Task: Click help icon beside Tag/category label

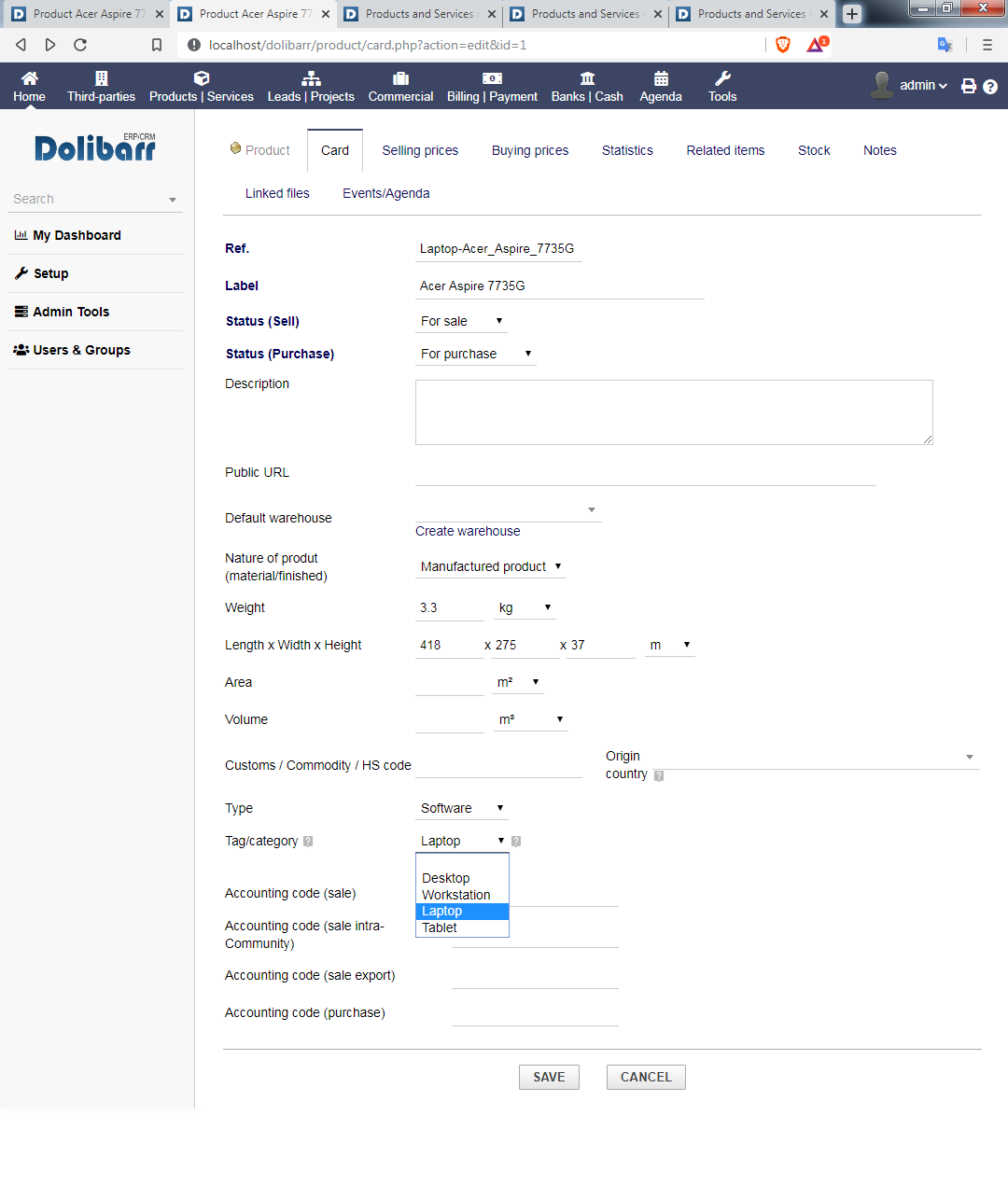Action: coord(308,842)
